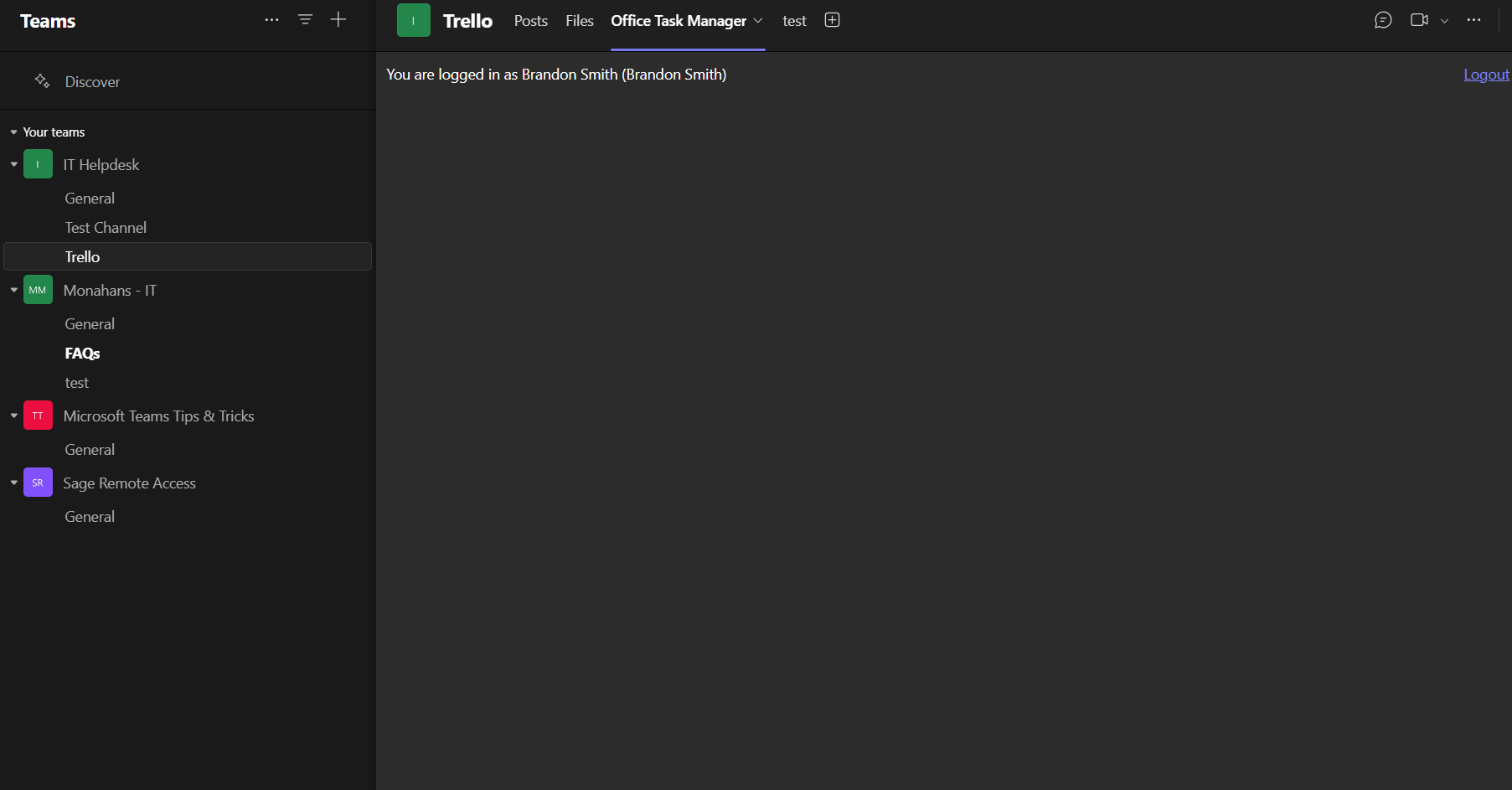The height and width of the screenshot is (790, 1512).
Task: Switch to the Posts tab
Action: (x=531, y=21)
